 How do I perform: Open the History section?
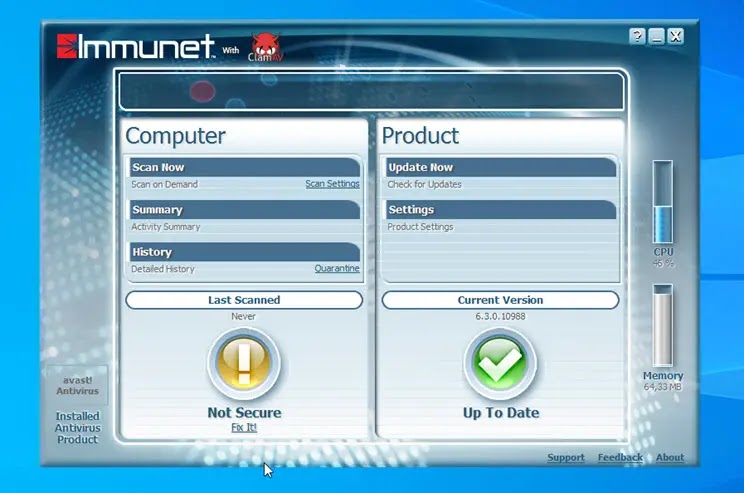pyautogui.click(x=245, y=252)
